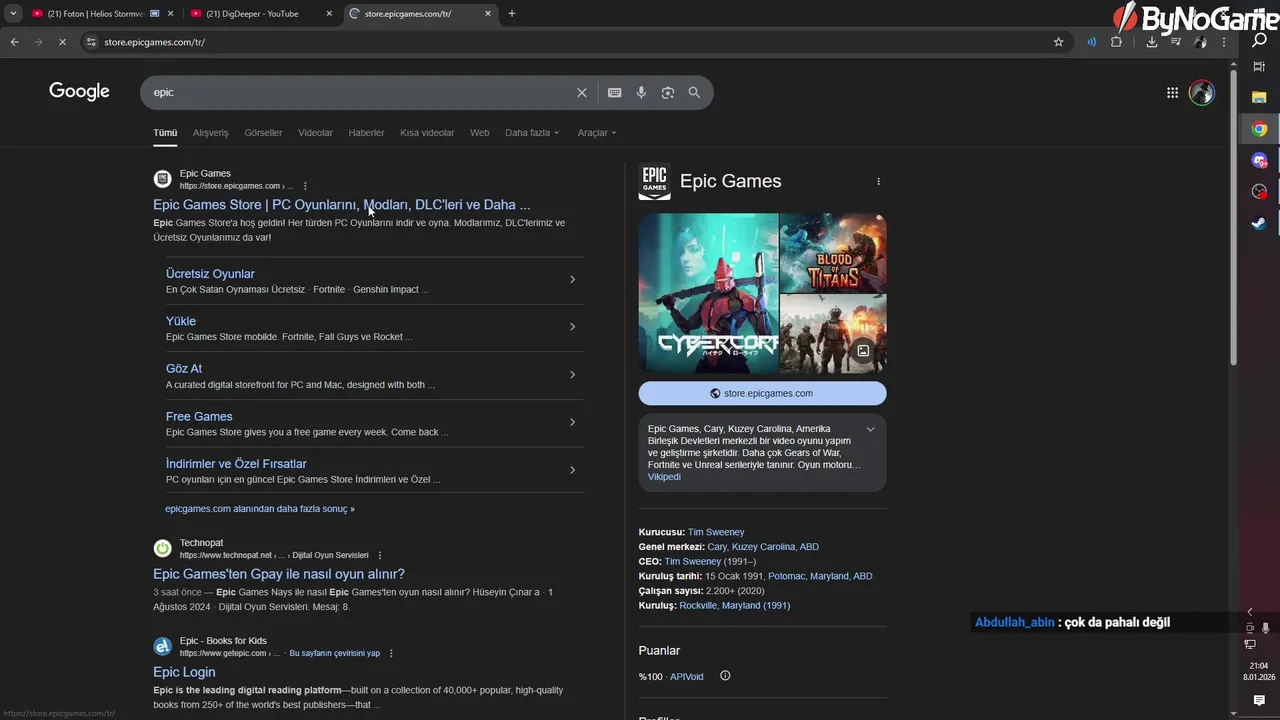Launch File Explorer from the taskbar
Image resolution: width=1280 pixels, height=720 pixels.
[1259, 98]
